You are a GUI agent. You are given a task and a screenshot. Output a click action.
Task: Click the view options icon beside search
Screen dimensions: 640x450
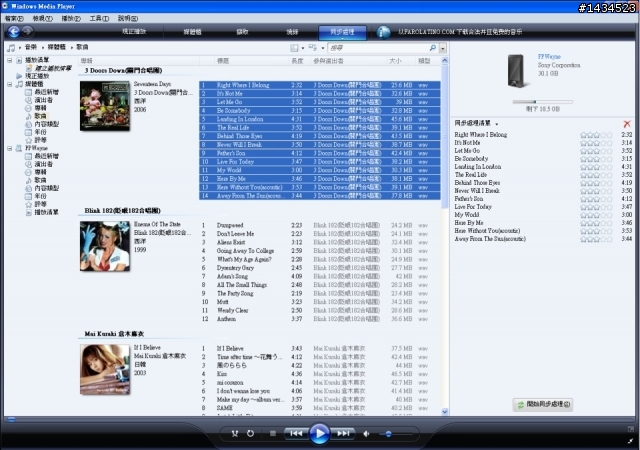313,48
